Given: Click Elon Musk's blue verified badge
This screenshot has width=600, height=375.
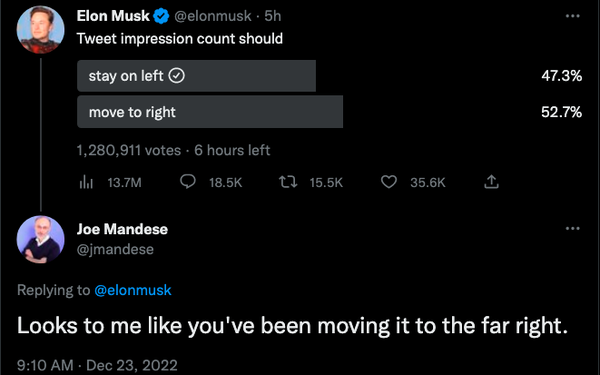Looking at the screenshot, I should pos(161,16).
